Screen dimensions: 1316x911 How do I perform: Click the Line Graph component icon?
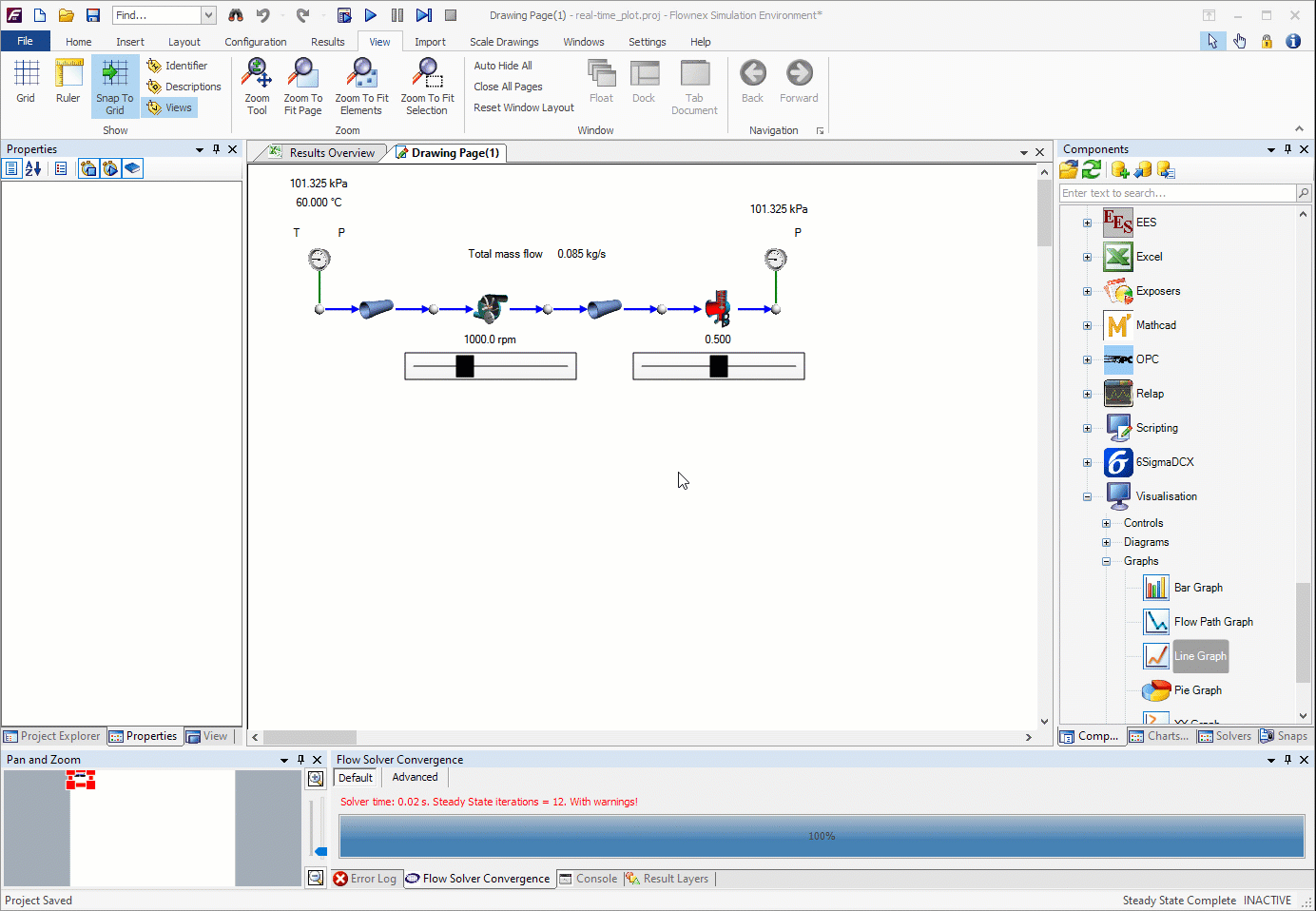pos(1156,656)
